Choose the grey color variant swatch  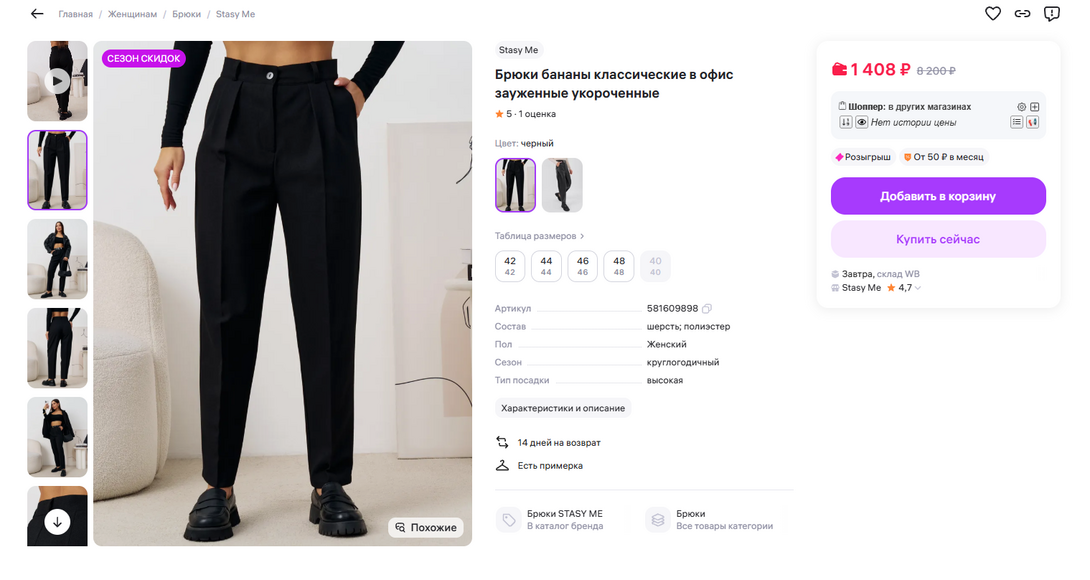click(562, 185)
